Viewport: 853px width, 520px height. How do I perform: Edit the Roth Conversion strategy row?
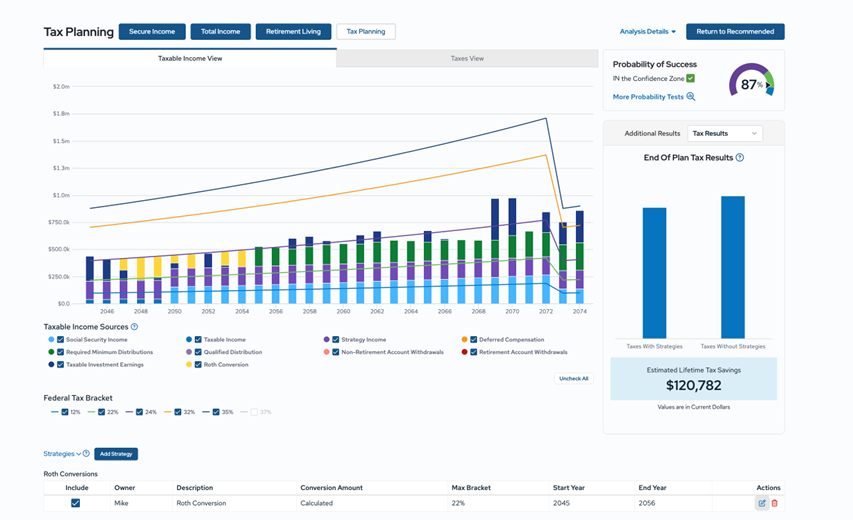pos(762,503)
